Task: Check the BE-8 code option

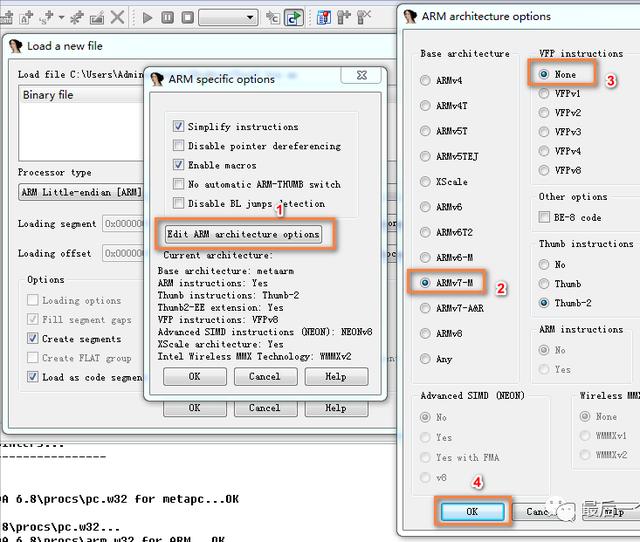Action: [x=545, y=217]
